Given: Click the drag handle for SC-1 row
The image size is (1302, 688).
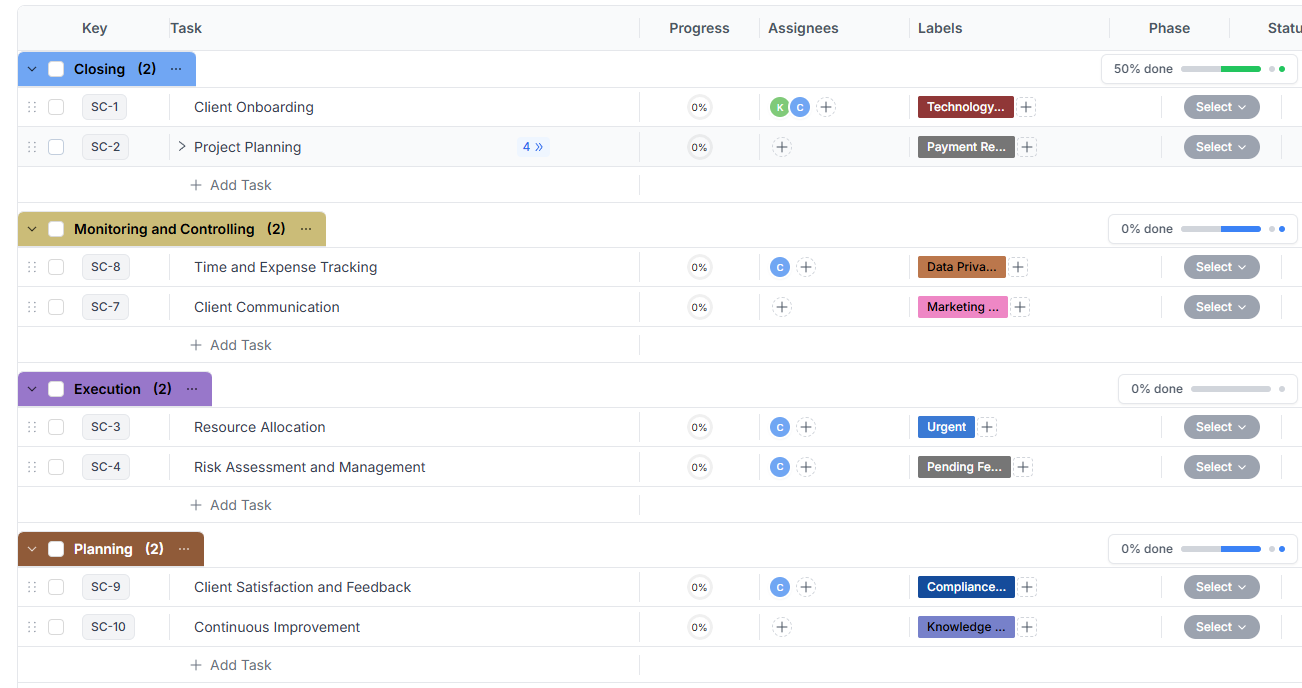Looking at the screenshot, I should [x=32, y=107].
